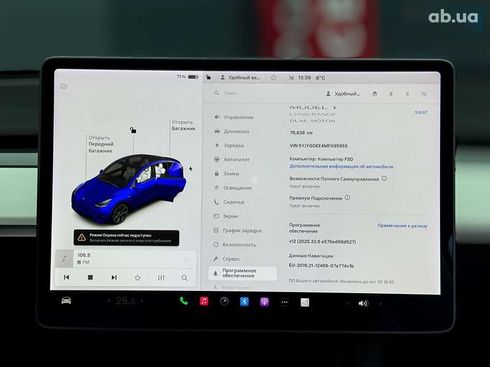Show Premium Connectivity info icon
The image size is (490, 367).
pyautogui.click(x=347, y=197)
